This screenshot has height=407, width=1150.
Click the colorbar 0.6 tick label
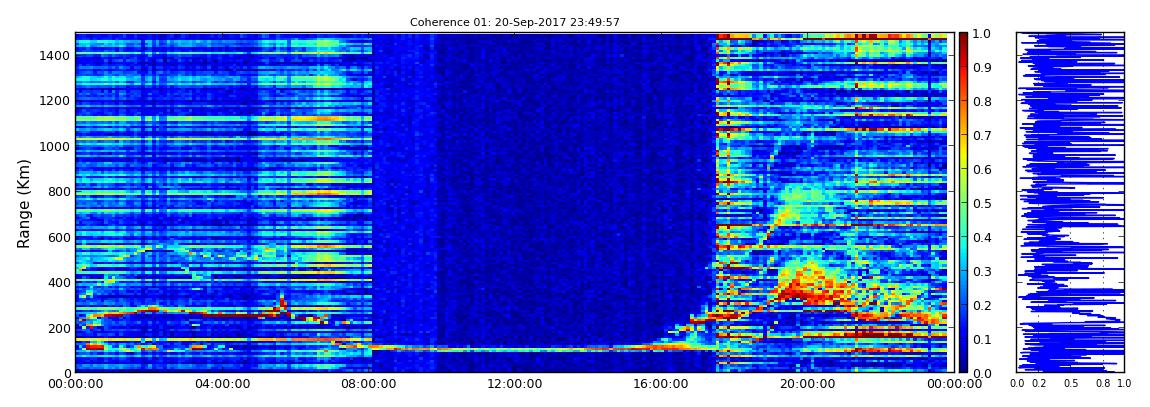pyautogui.click(x=983, y=169)
